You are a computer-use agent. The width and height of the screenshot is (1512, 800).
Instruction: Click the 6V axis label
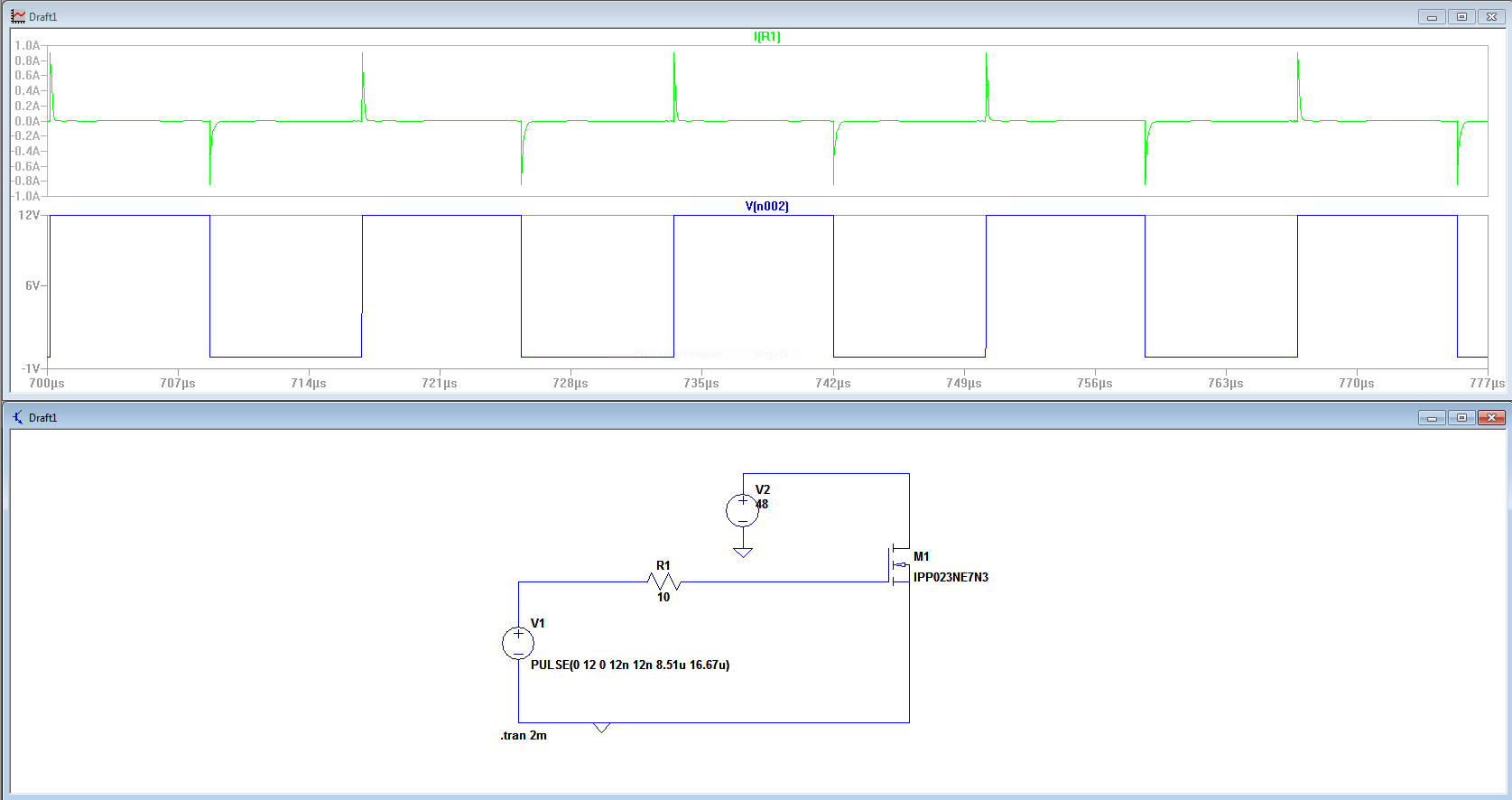[x=32, y=286]
